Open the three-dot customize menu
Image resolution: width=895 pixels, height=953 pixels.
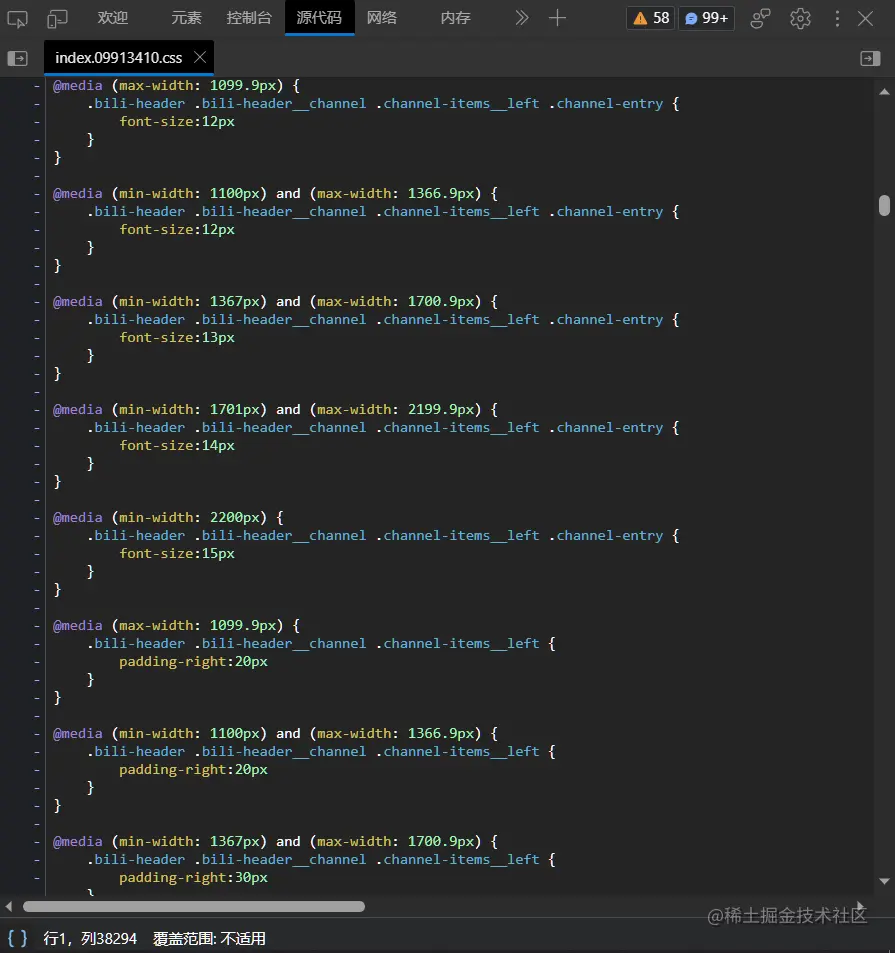pos(837,18)
